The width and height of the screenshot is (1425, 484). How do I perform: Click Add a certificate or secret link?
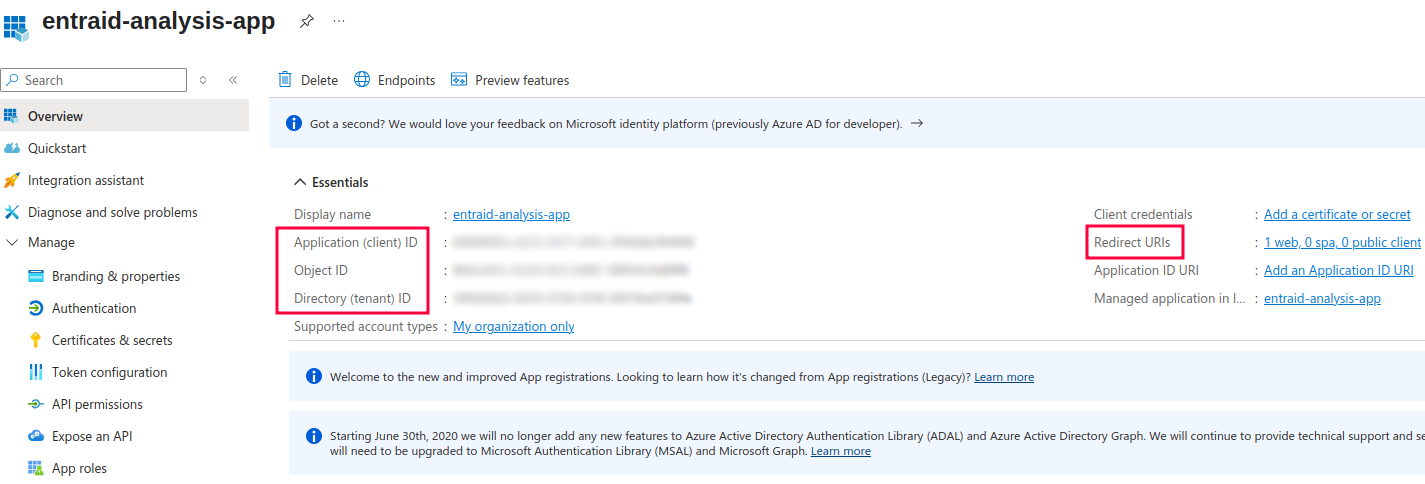point(1337,214)
